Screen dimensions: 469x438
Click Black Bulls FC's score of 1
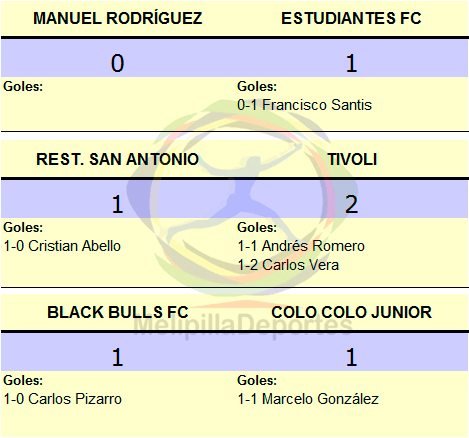[x=117, y=357]
